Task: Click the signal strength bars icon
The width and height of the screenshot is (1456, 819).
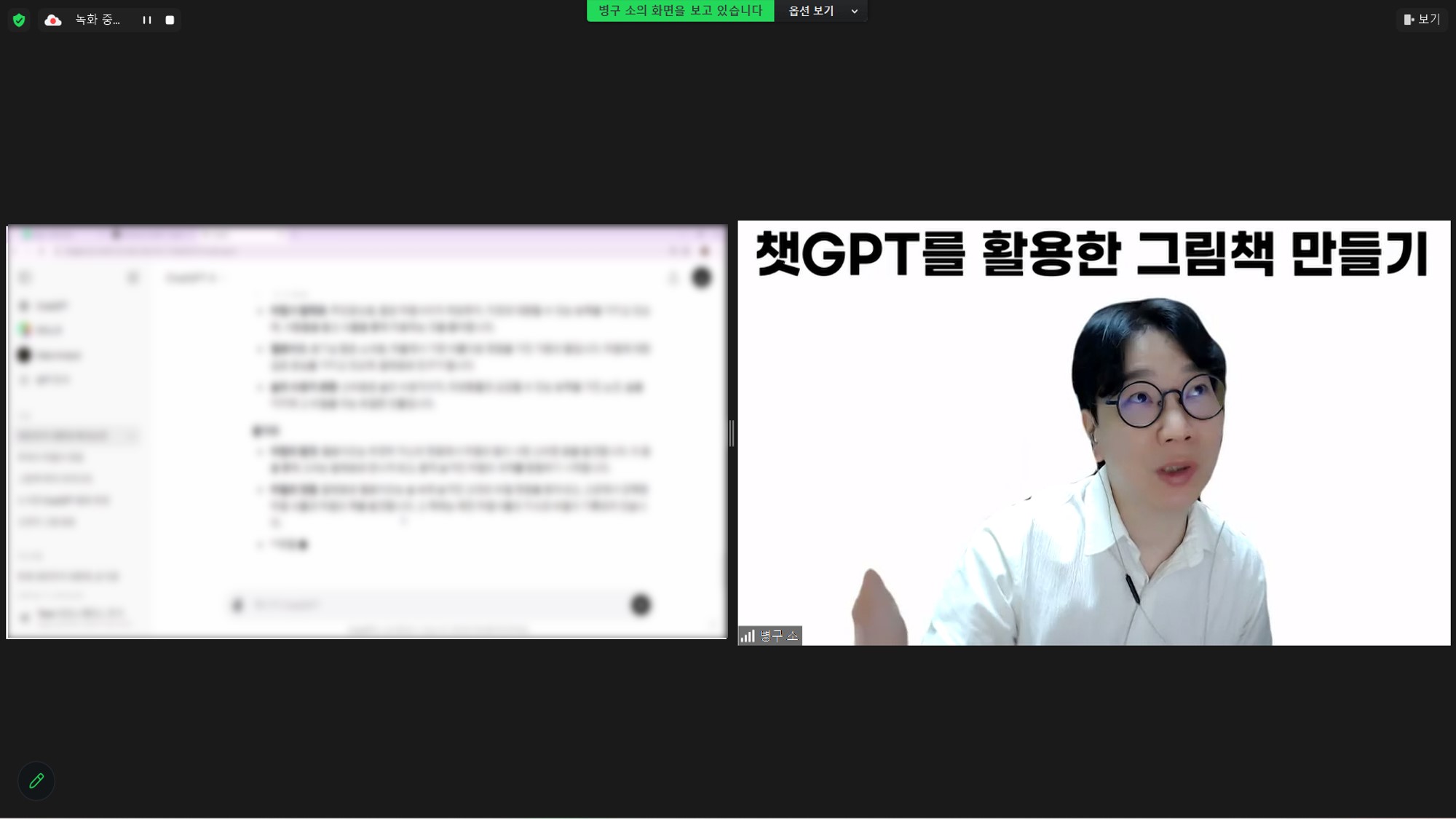Action: coord(748,636)
